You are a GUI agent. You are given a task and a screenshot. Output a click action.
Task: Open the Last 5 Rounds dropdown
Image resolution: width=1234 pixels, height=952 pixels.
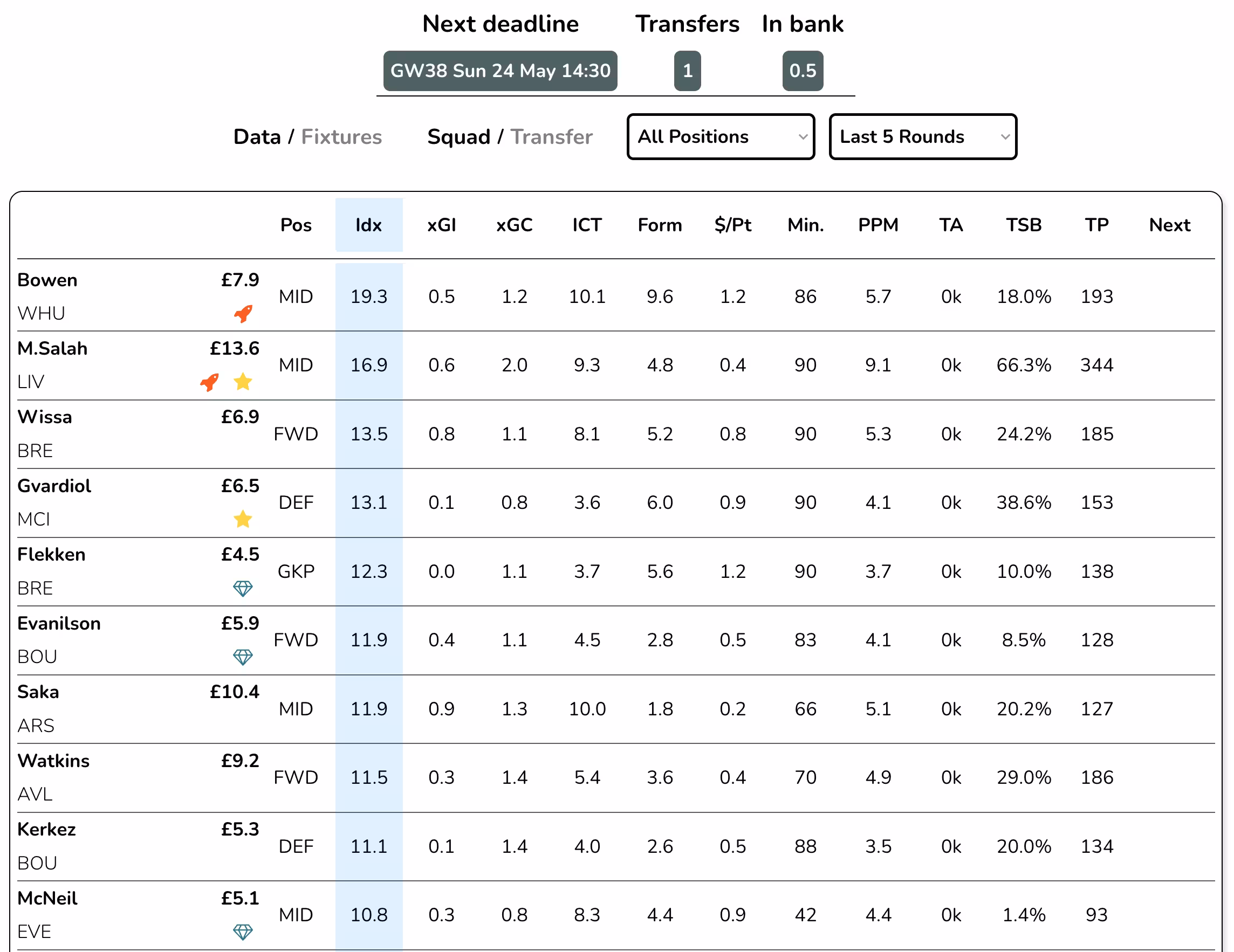[x=923, y=136]
